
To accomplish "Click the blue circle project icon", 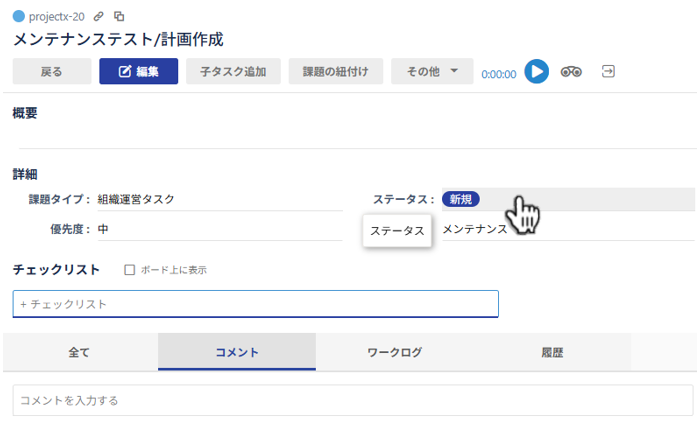I will 19,16.
